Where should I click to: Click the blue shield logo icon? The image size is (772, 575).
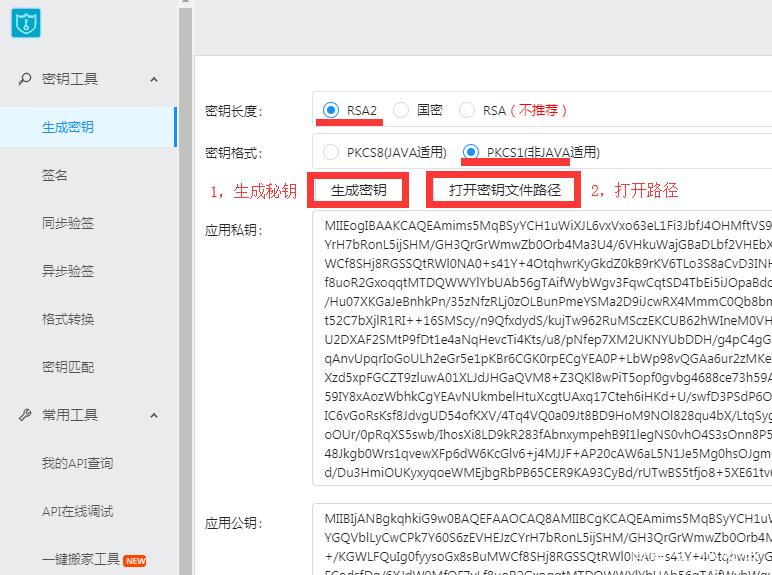pos(26,23)
